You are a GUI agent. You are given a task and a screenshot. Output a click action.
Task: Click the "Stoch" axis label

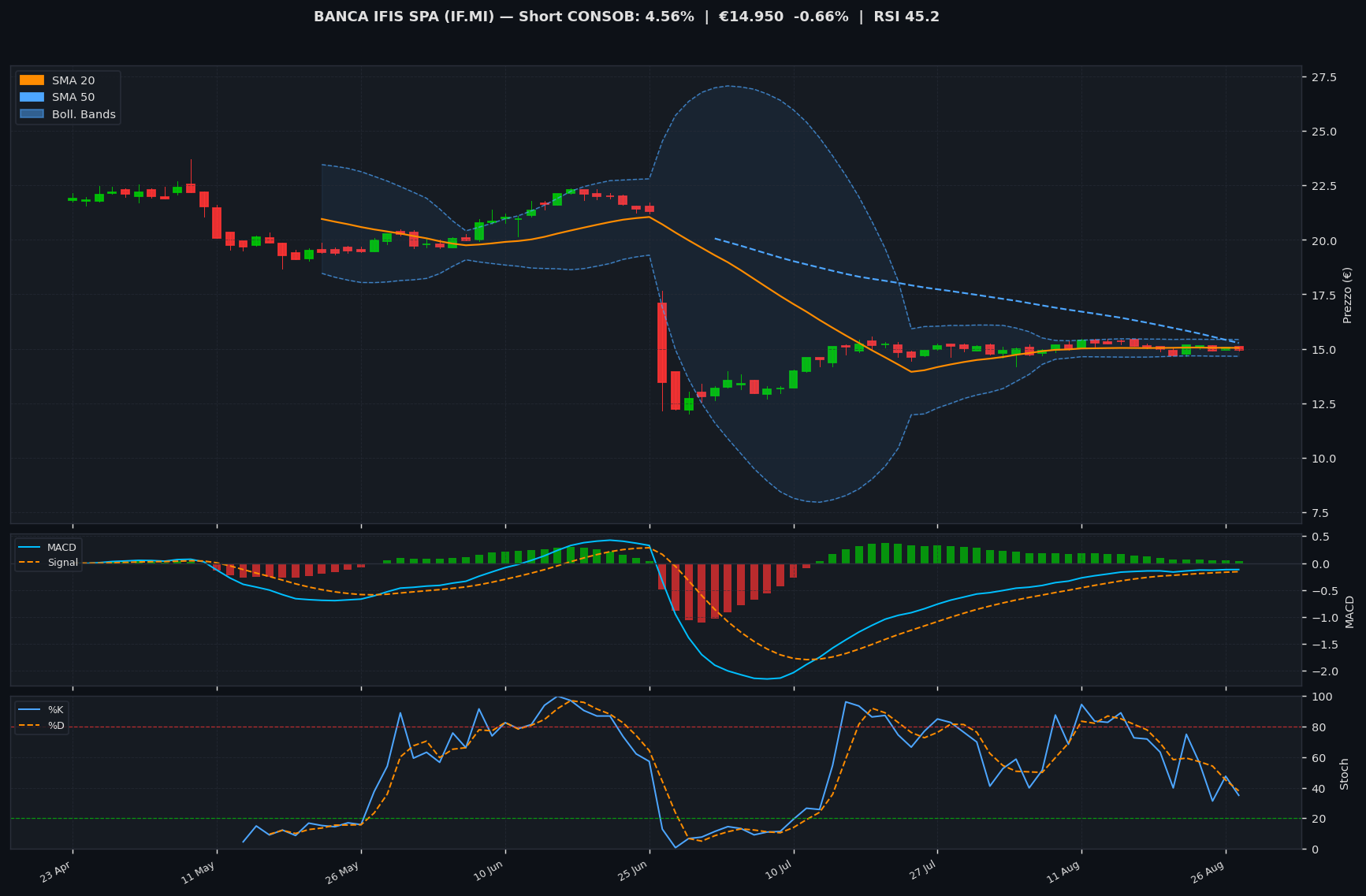pyautogui.click(x=1344, y=774)
